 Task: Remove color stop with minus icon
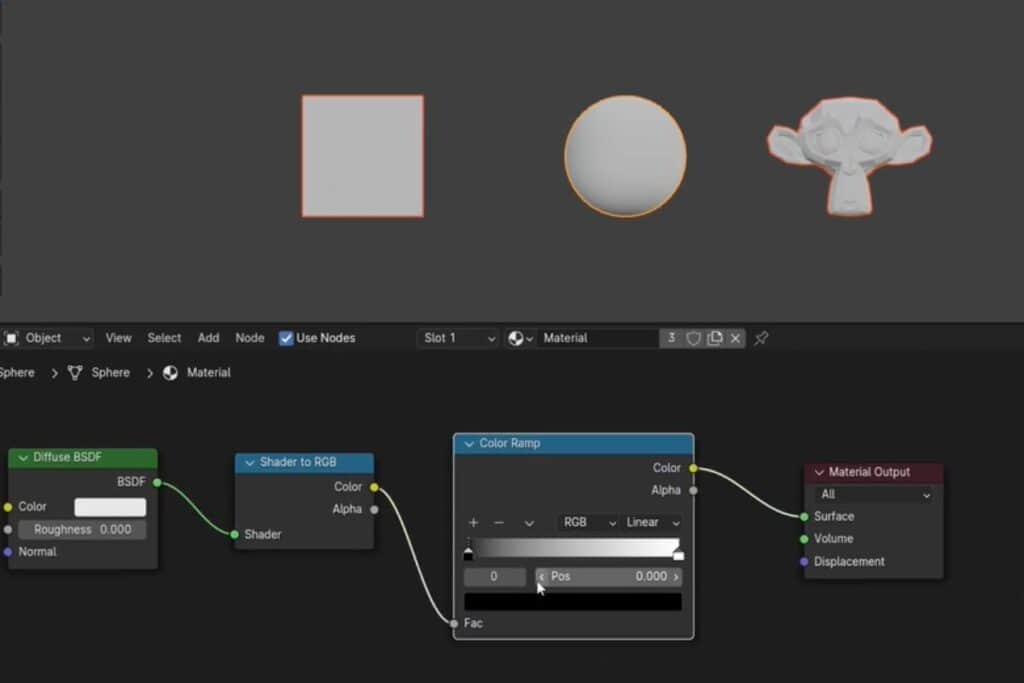point(499,523)
